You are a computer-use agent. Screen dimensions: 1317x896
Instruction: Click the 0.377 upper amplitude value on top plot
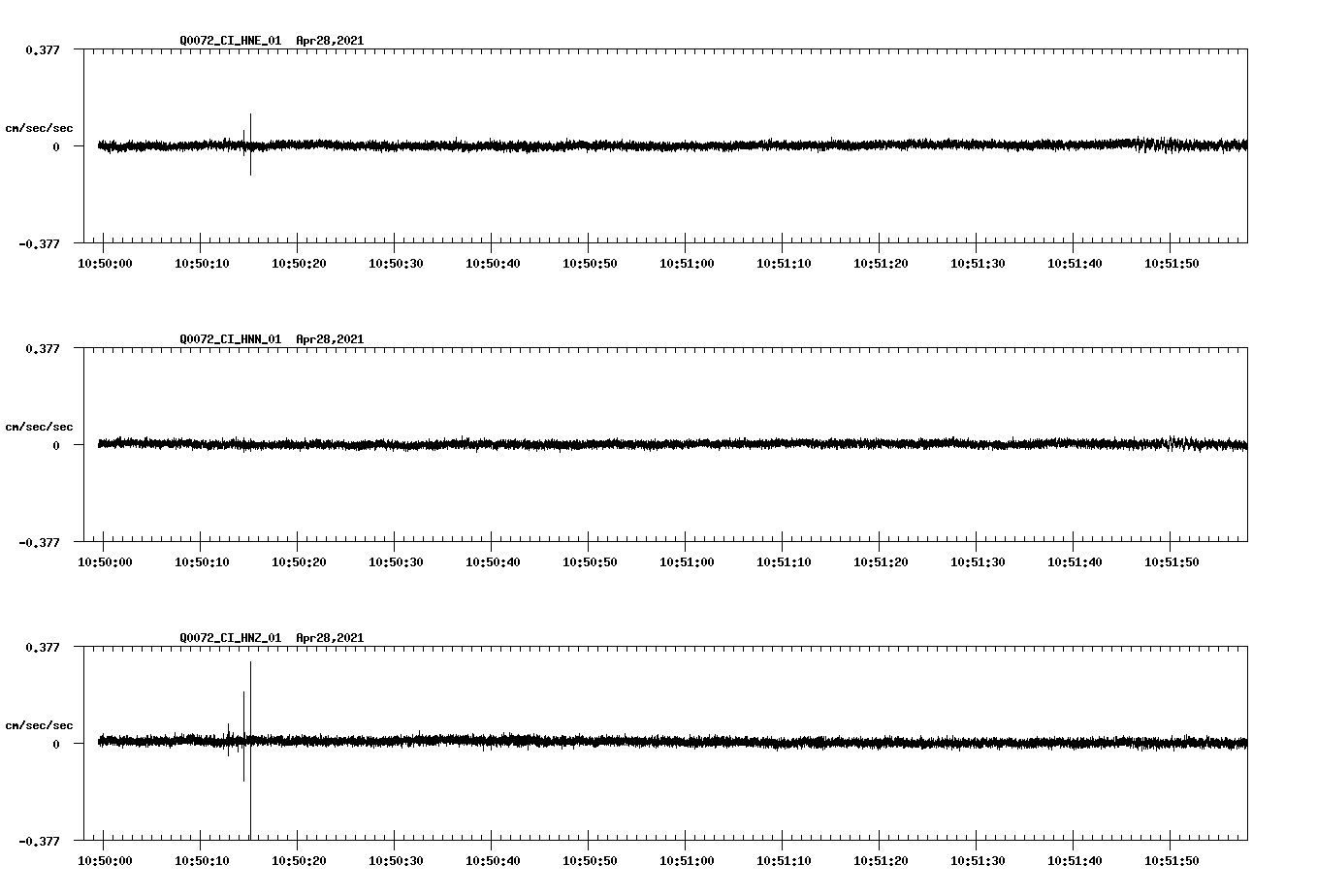click(x=45, y=48)
